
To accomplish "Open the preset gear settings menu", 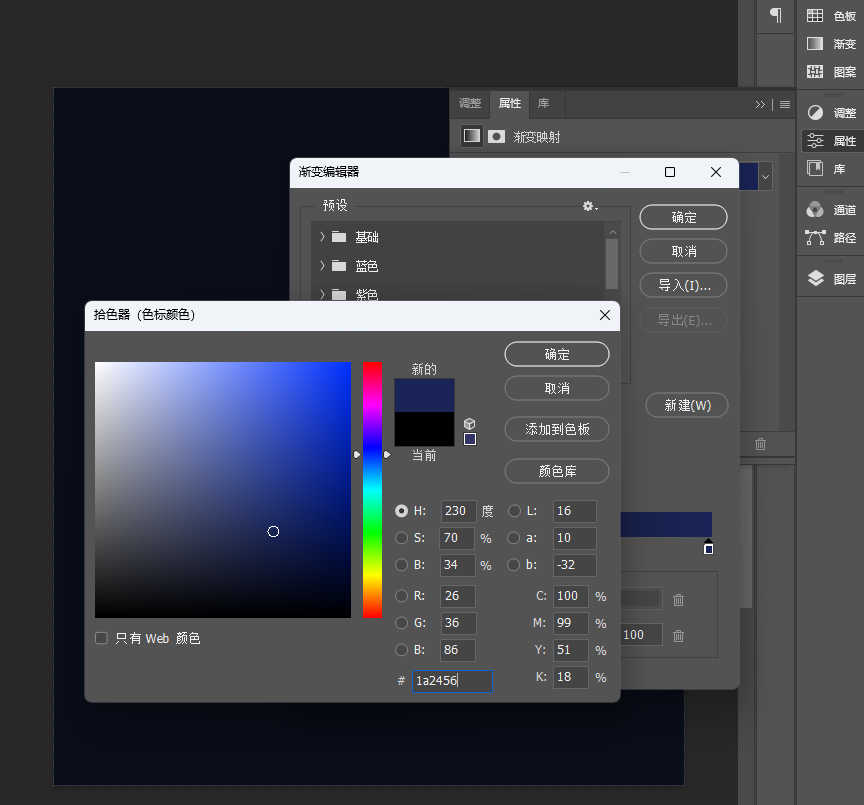I will click(x=590, y=206).
